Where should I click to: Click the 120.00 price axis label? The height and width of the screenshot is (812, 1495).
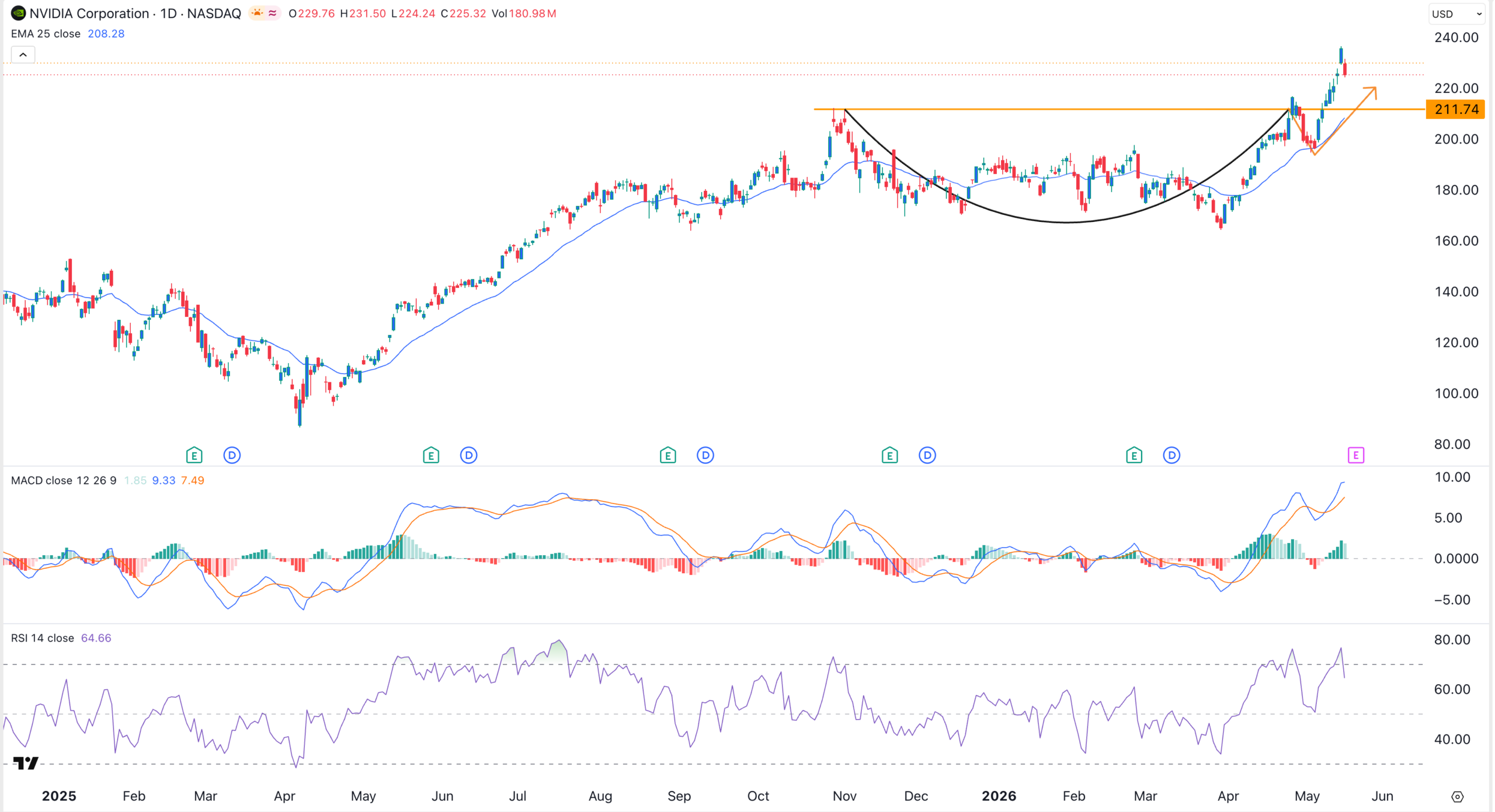click(1456, 343)
